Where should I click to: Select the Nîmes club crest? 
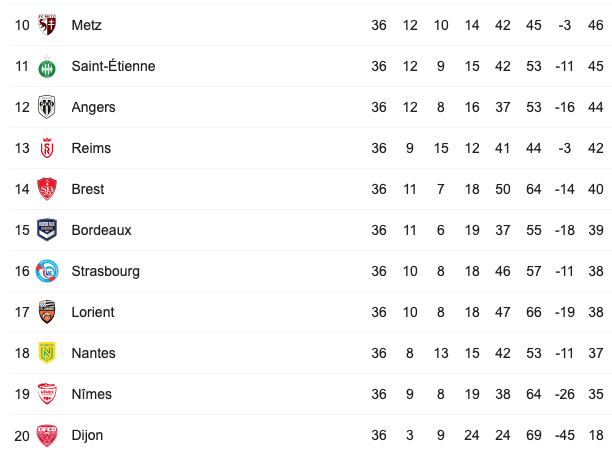pos(47,394)
